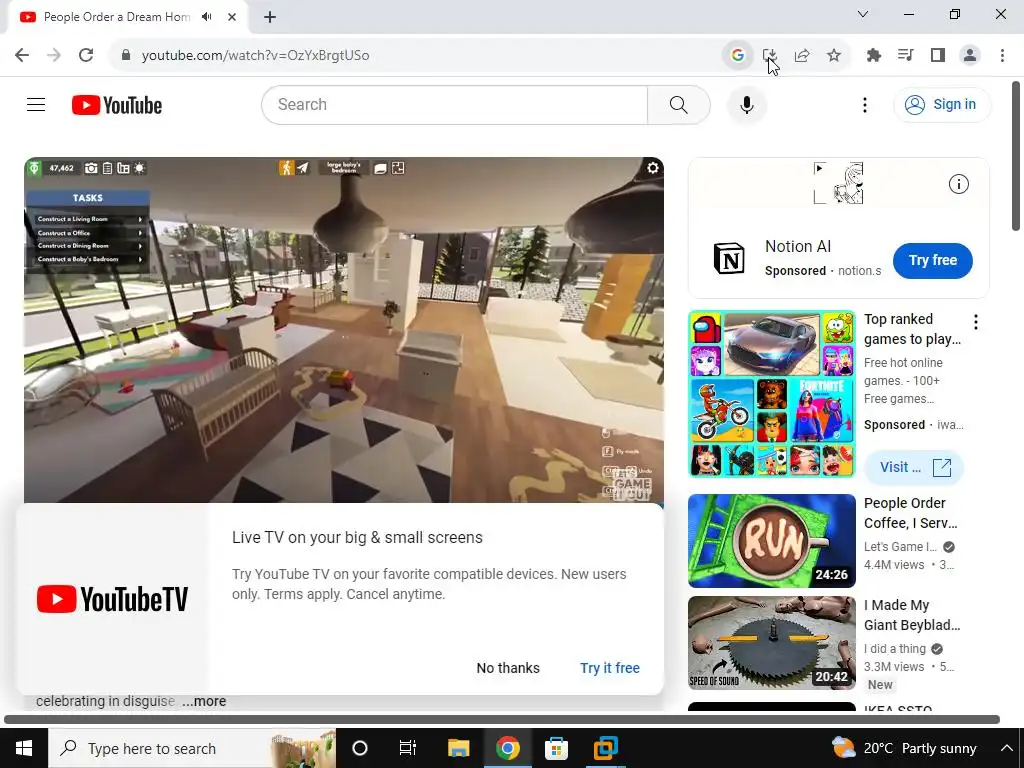Close the People Order a Dream Home tab
The image size is (1024, 768).
point(232,17)
